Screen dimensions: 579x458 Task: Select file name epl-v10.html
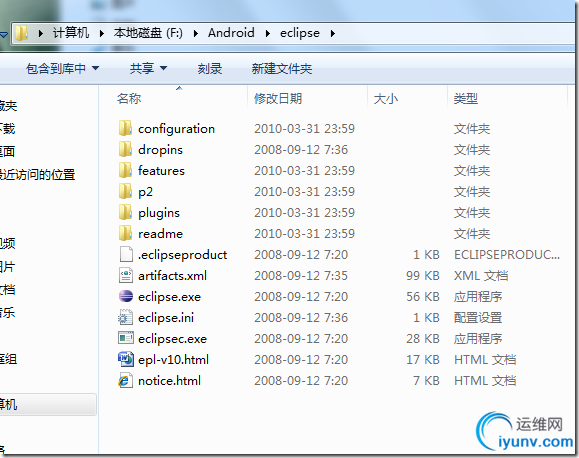coord(174,360)
